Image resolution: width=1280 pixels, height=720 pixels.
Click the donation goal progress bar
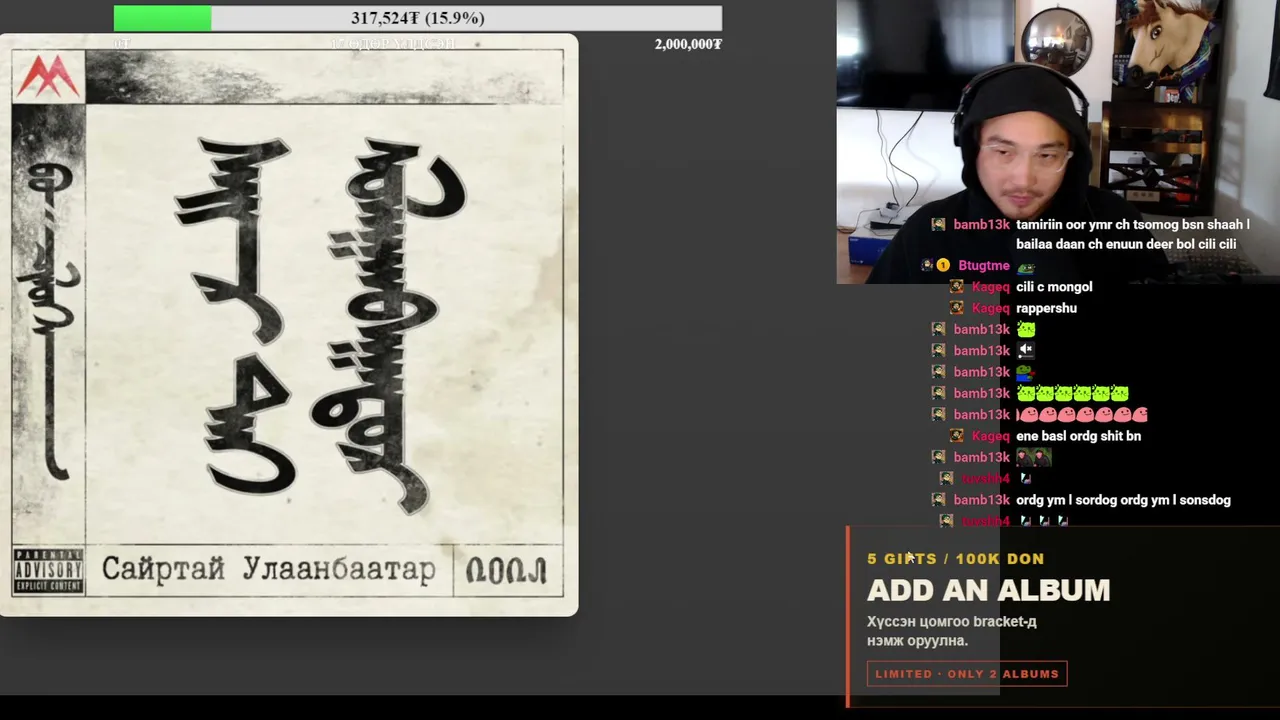417,18
